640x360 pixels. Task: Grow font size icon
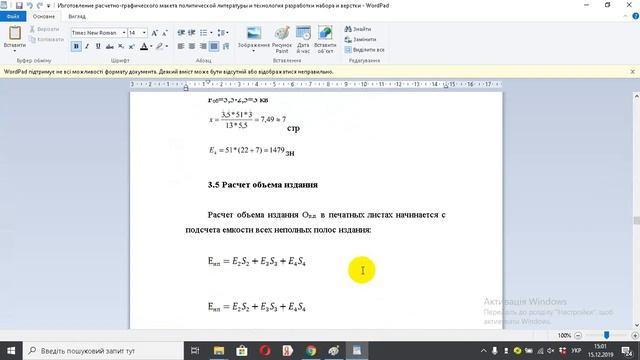154,33
